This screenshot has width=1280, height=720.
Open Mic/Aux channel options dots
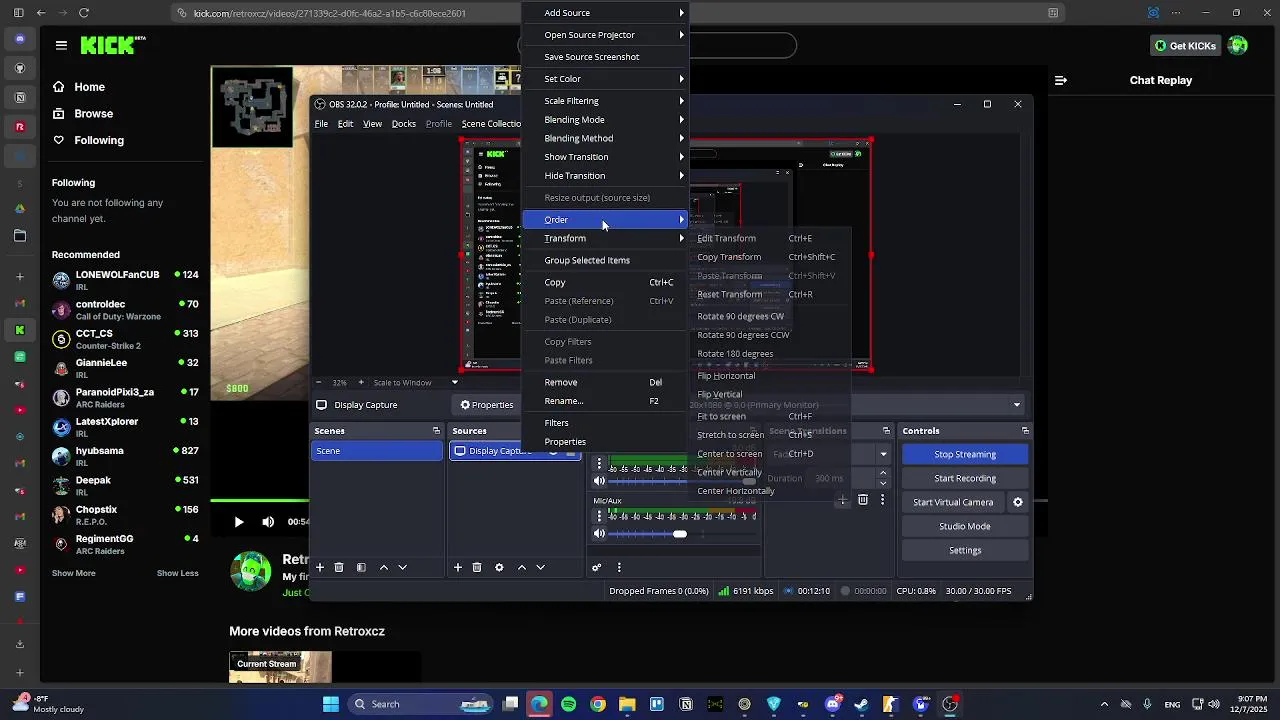coord(599,516)
